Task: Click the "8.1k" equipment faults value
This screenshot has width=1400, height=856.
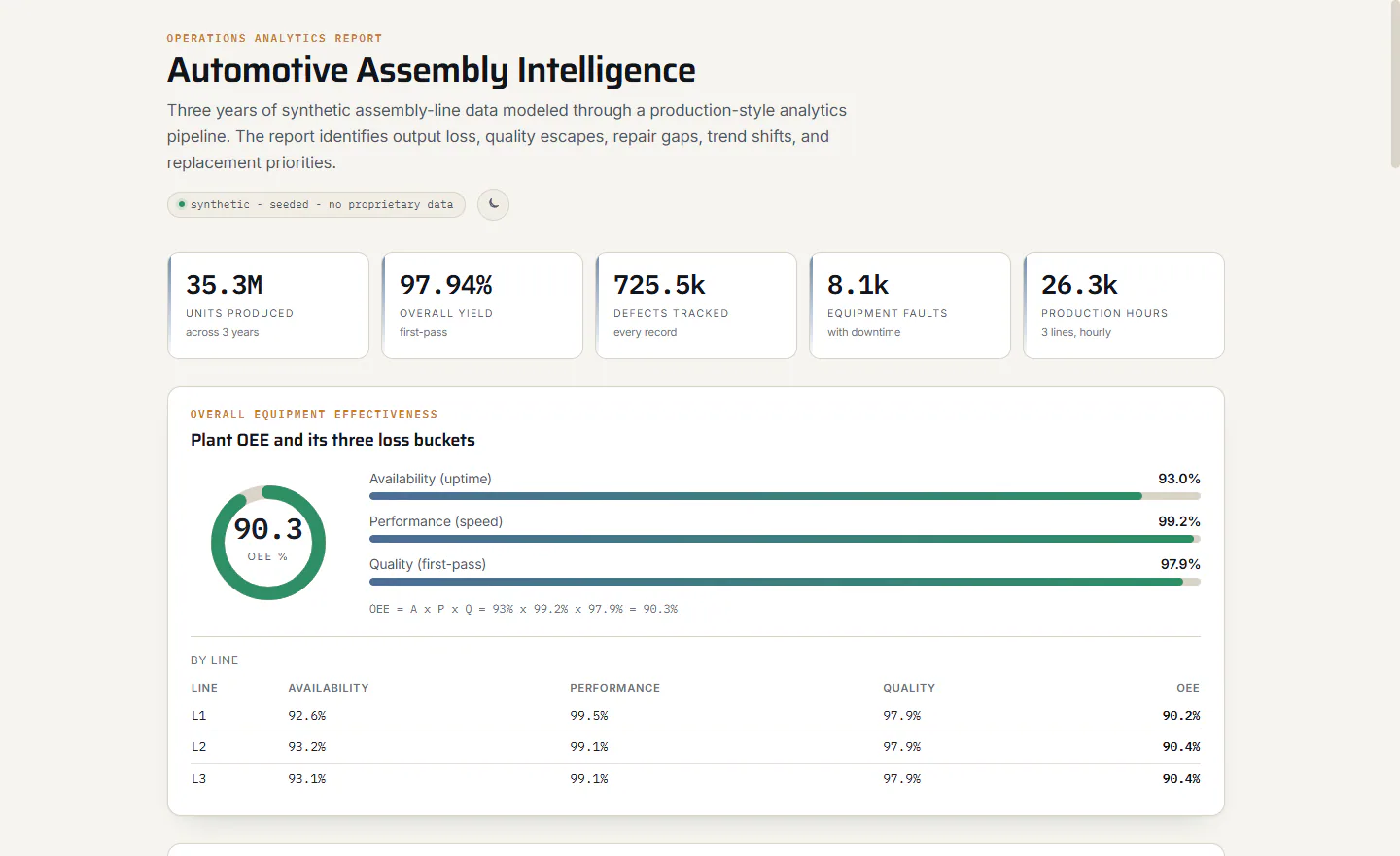Action: click(x=857, y=285)
